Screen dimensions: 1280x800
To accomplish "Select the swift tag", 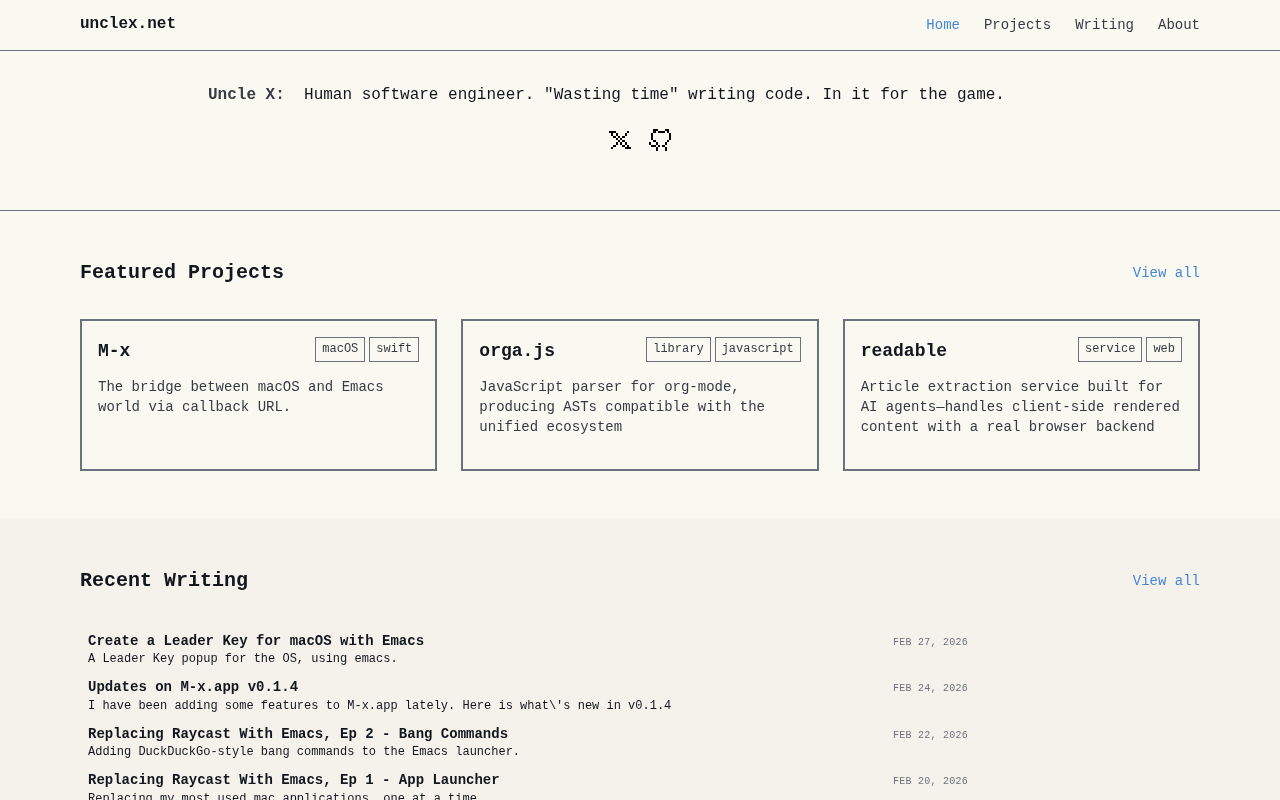I will (394, 349).
